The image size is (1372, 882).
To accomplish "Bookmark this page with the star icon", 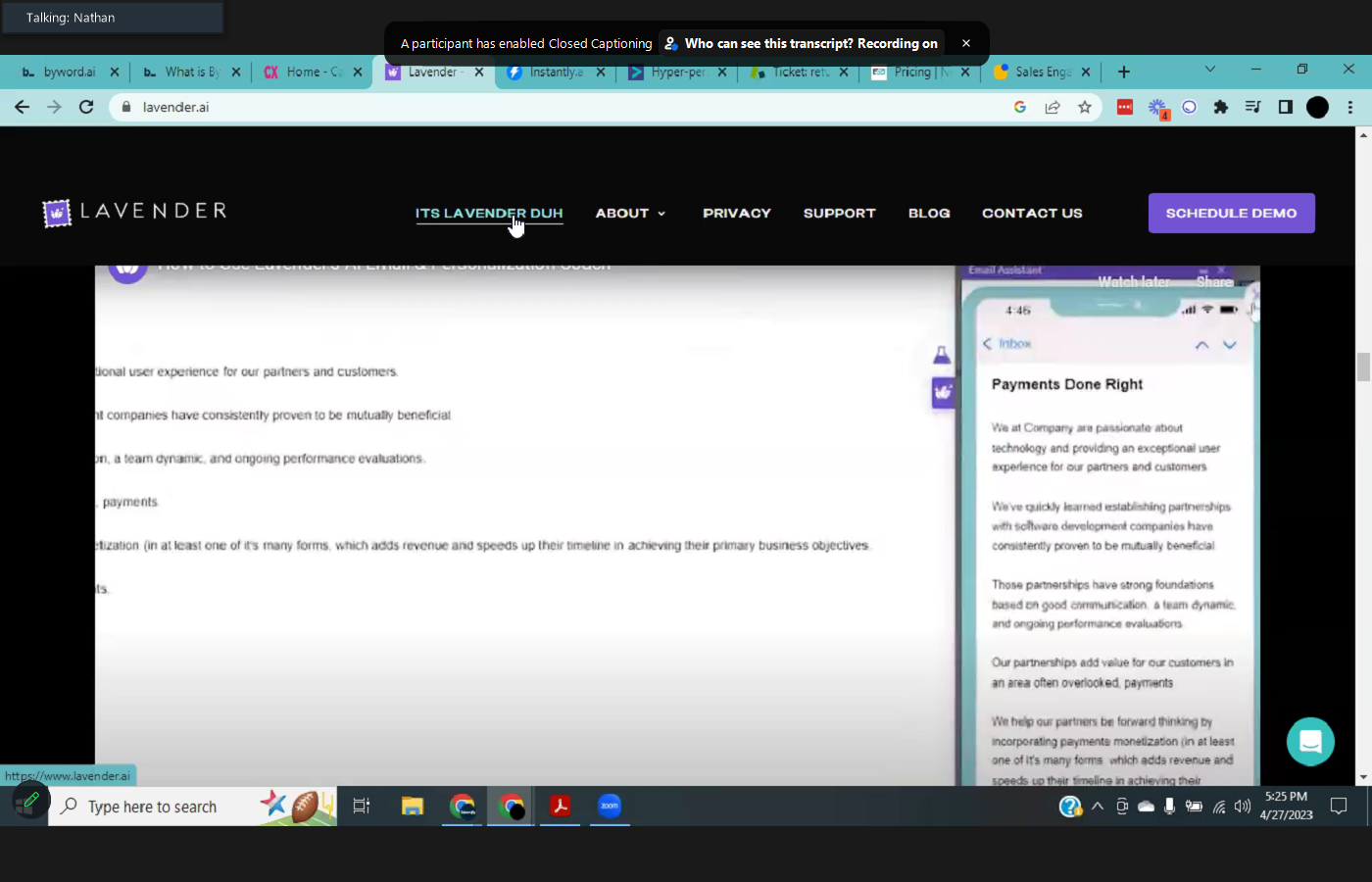I will [x=1084, y=107].
